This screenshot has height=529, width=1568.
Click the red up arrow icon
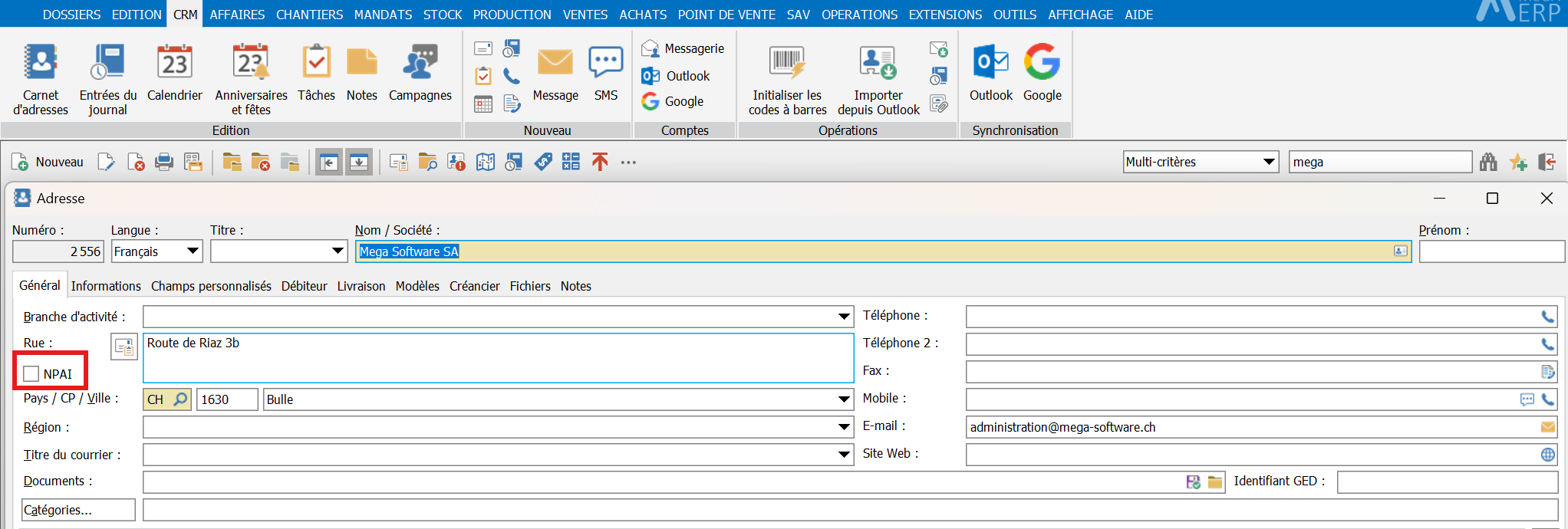click(600, 162)
